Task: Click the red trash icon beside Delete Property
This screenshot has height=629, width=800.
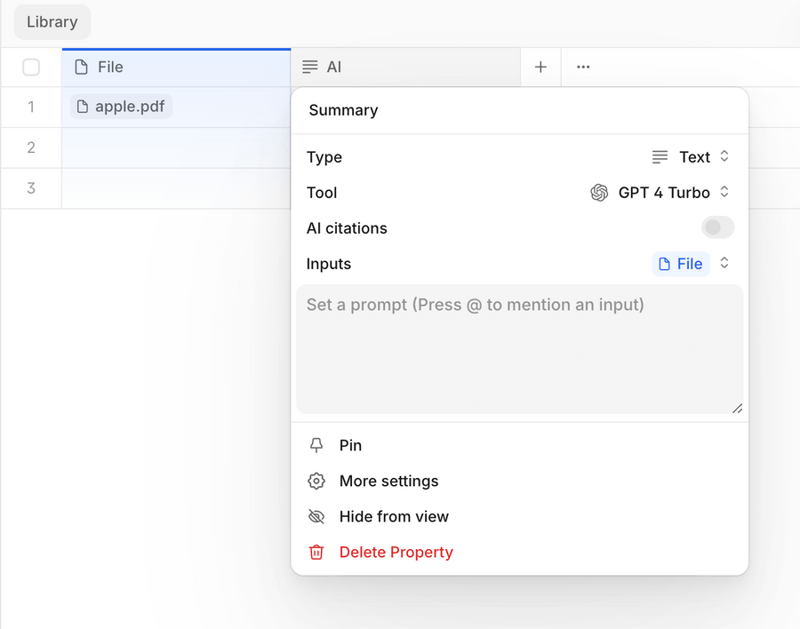Action: [x=316, y=552]
